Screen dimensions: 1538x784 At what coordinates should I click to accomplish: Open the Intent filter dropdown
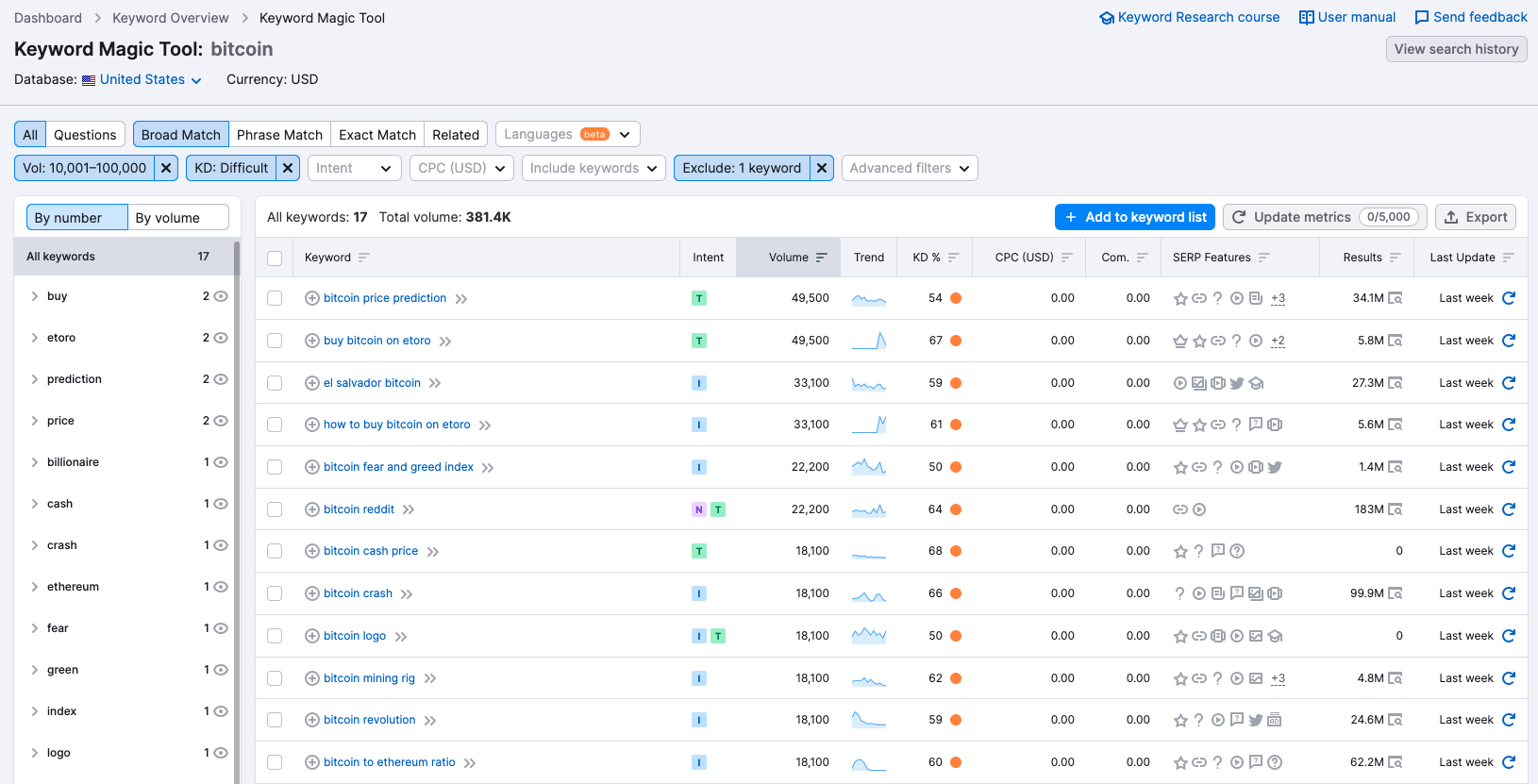(354, 168)
